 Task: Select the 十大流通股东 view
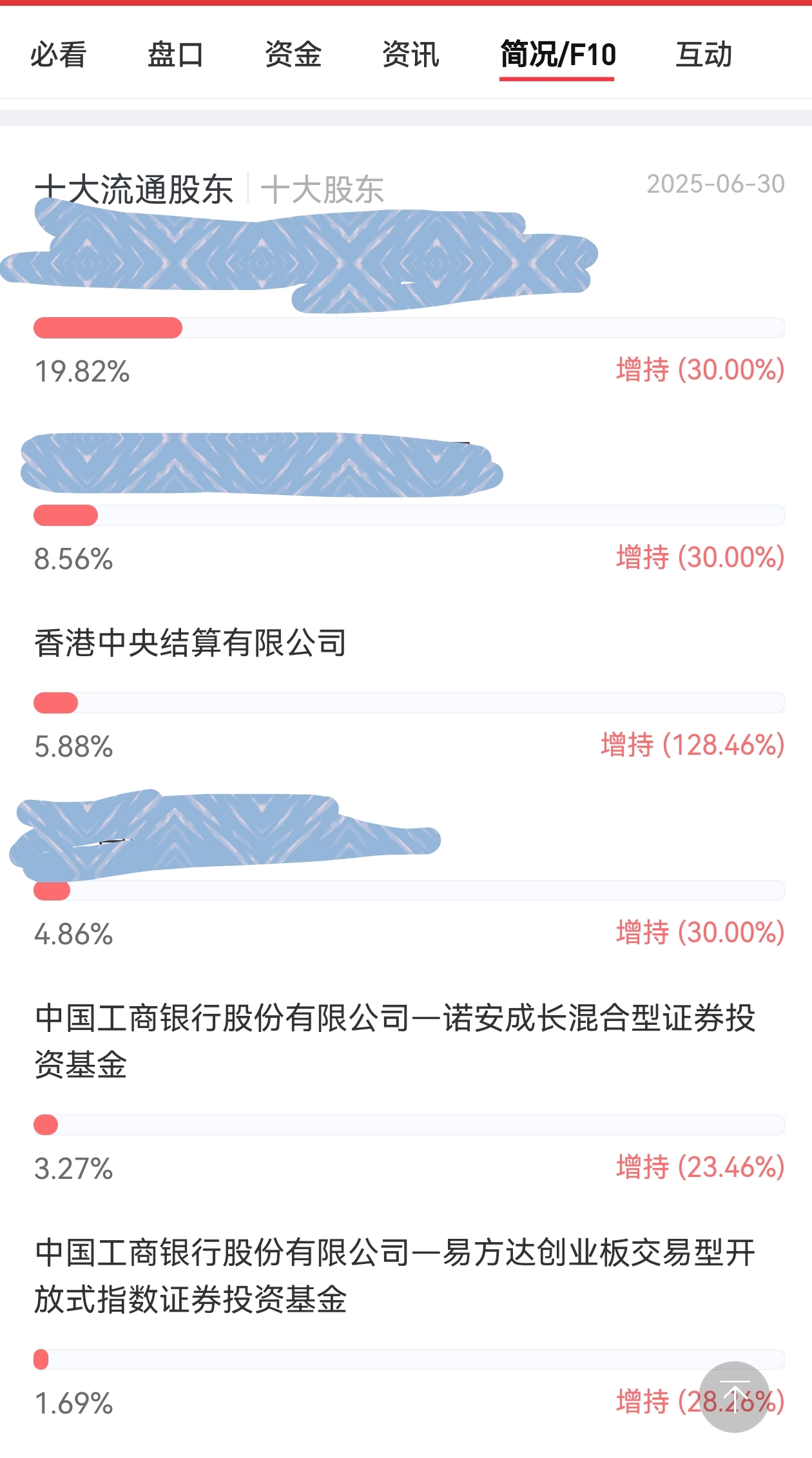[134, 190]
